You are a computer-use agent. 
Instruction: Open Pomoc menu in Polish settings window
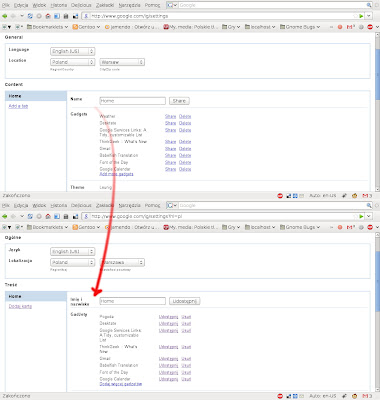point(152,206)
